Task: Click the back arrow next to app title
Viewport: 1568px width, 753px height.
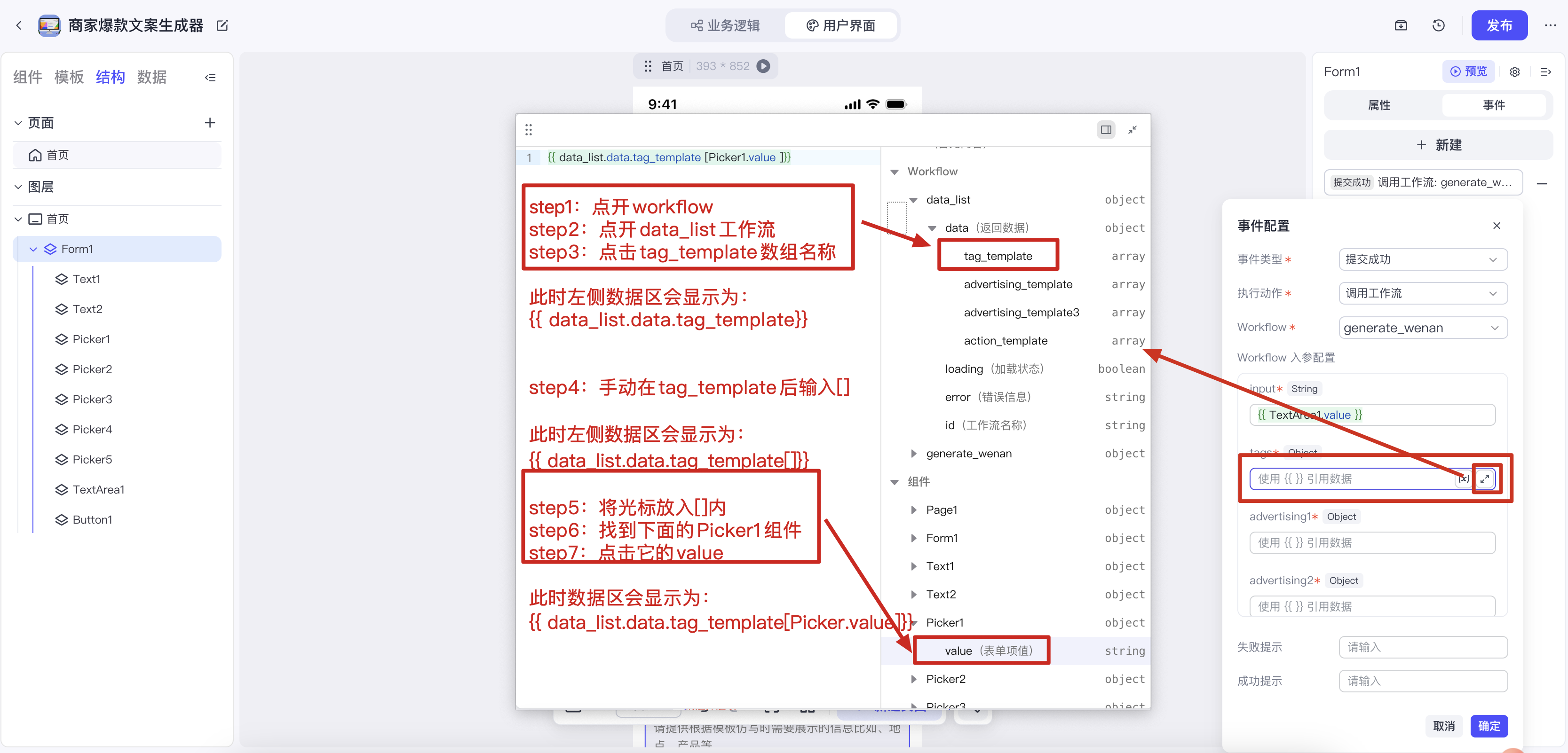Action: click(19, 25)
